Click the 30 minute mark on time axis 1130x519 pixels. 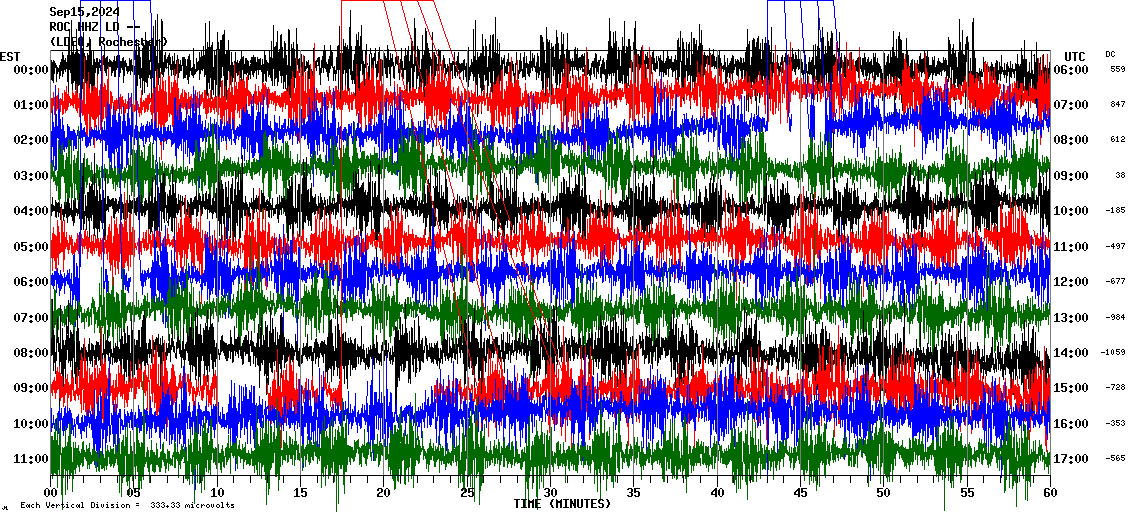click(550, 493)
